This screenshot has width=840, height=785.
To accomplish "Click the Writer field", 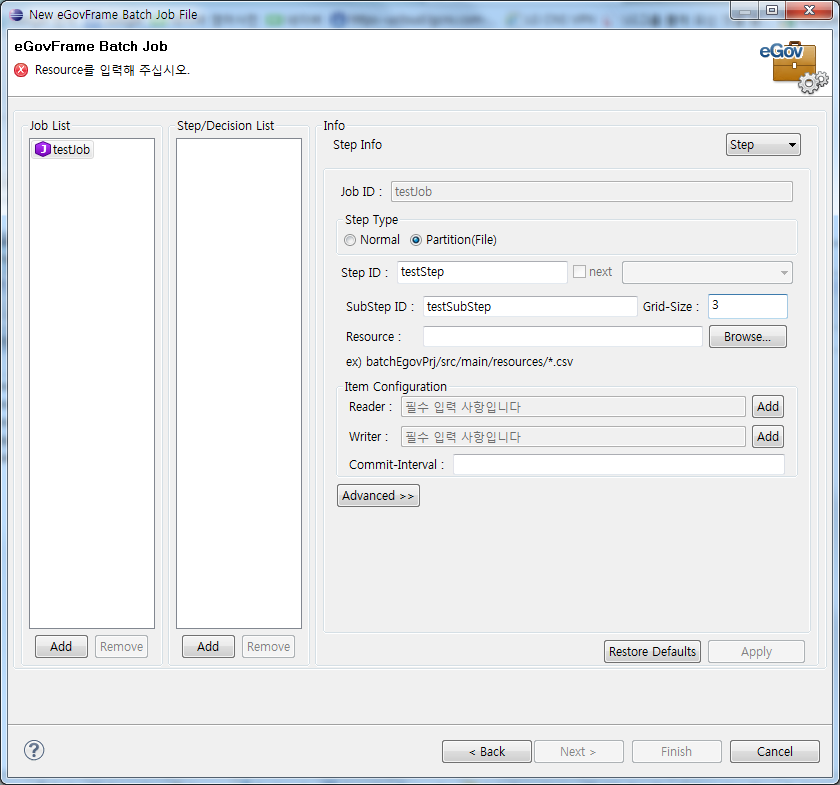I will coord(573,437).
